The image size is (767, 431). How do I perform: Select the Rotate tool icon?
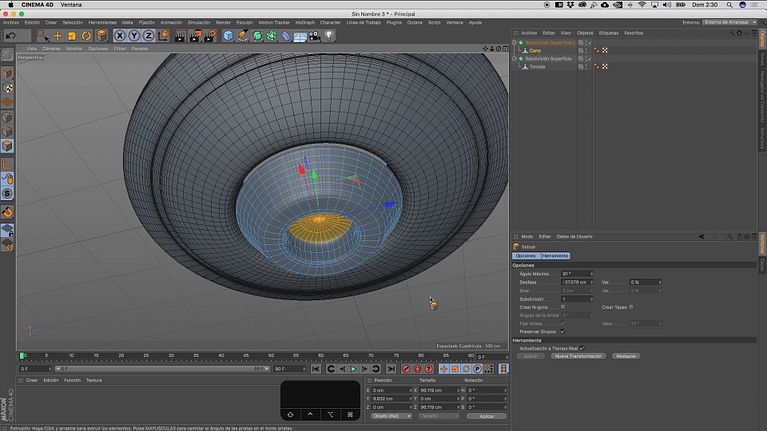click(x=86, y=36)
